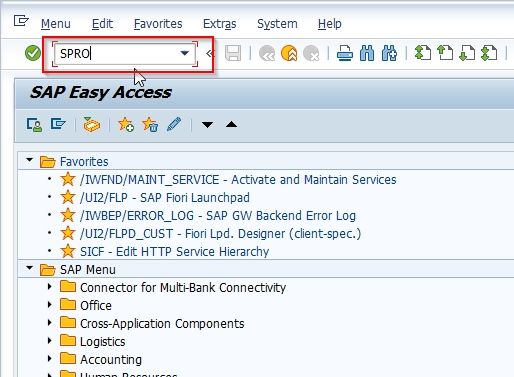Select the Favorites folder label
514x377 pixels.
84,162
